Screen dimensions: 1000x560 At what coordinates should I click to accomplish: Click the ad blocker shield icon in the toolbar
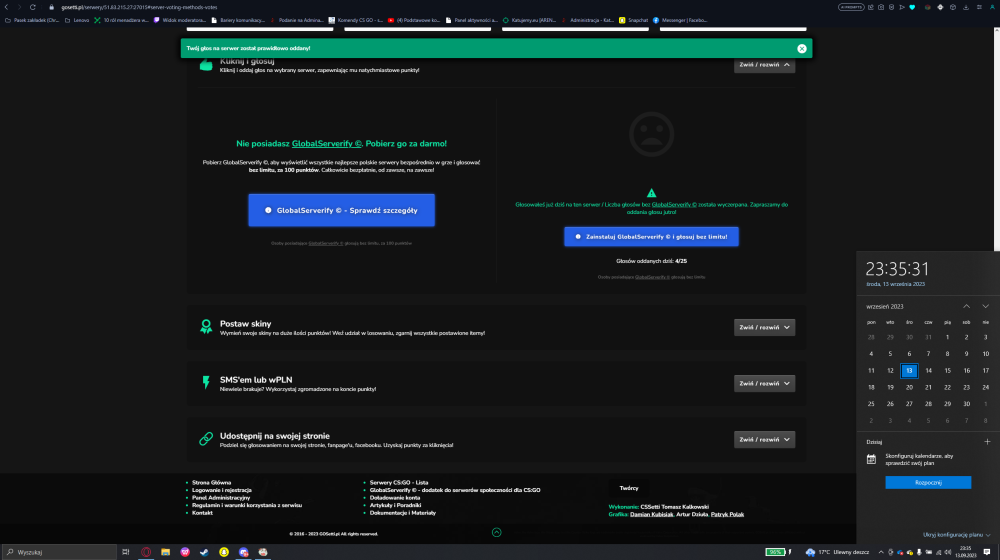pos(891,7)
